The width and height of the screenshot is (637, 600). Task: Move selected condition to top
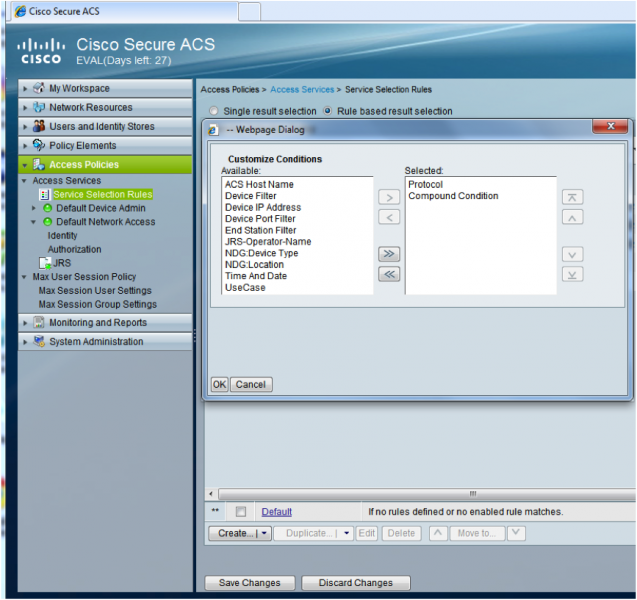[572, 197]
